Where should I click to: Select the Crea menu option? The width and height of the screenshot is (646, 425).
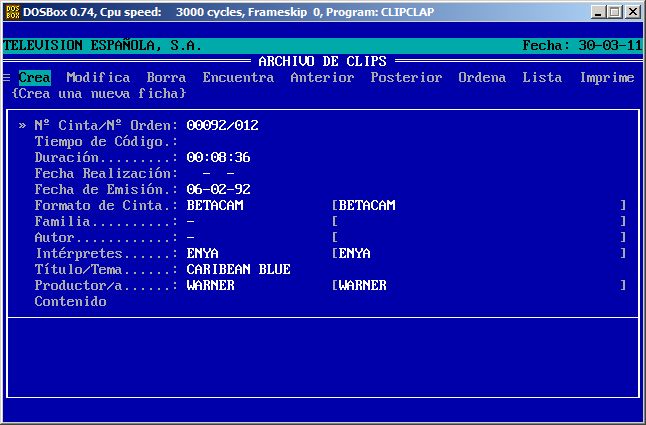point(35,77)
